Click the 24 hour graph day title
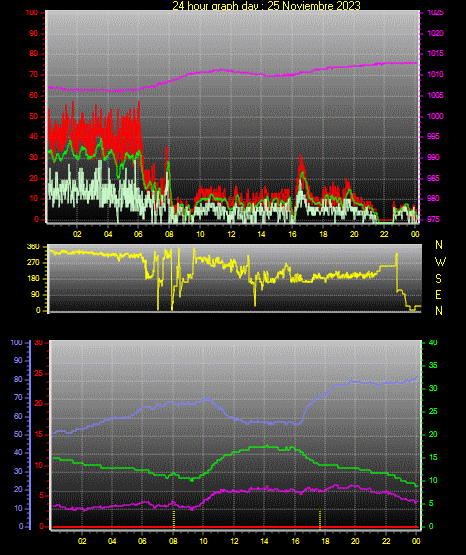The image size is (466, 555). click(x=266, y=6)
